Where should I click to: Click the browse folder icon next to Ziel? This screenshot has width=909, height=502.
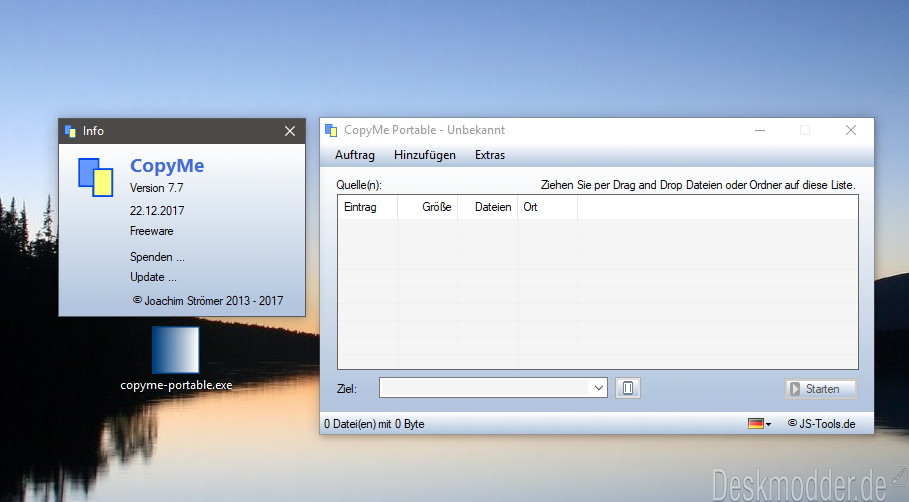coord(628,388)
